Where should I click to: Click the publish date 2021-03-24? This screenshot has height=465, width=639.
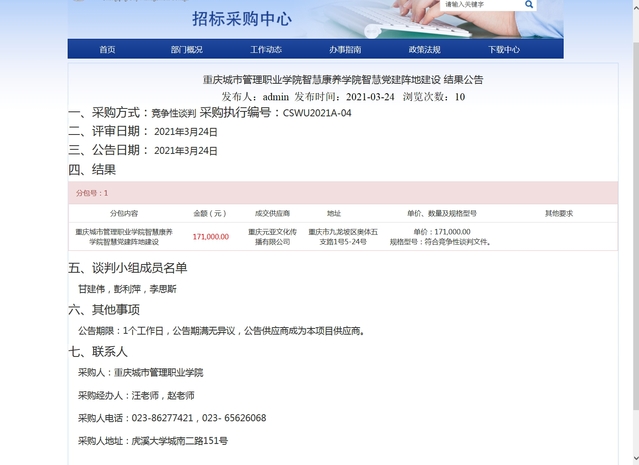pyautogui.click(x=370, y=97)
